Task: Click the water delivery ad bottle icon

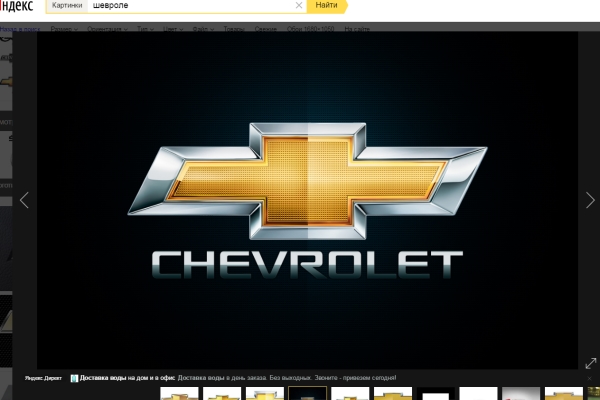Action: (x=74, y=378)
